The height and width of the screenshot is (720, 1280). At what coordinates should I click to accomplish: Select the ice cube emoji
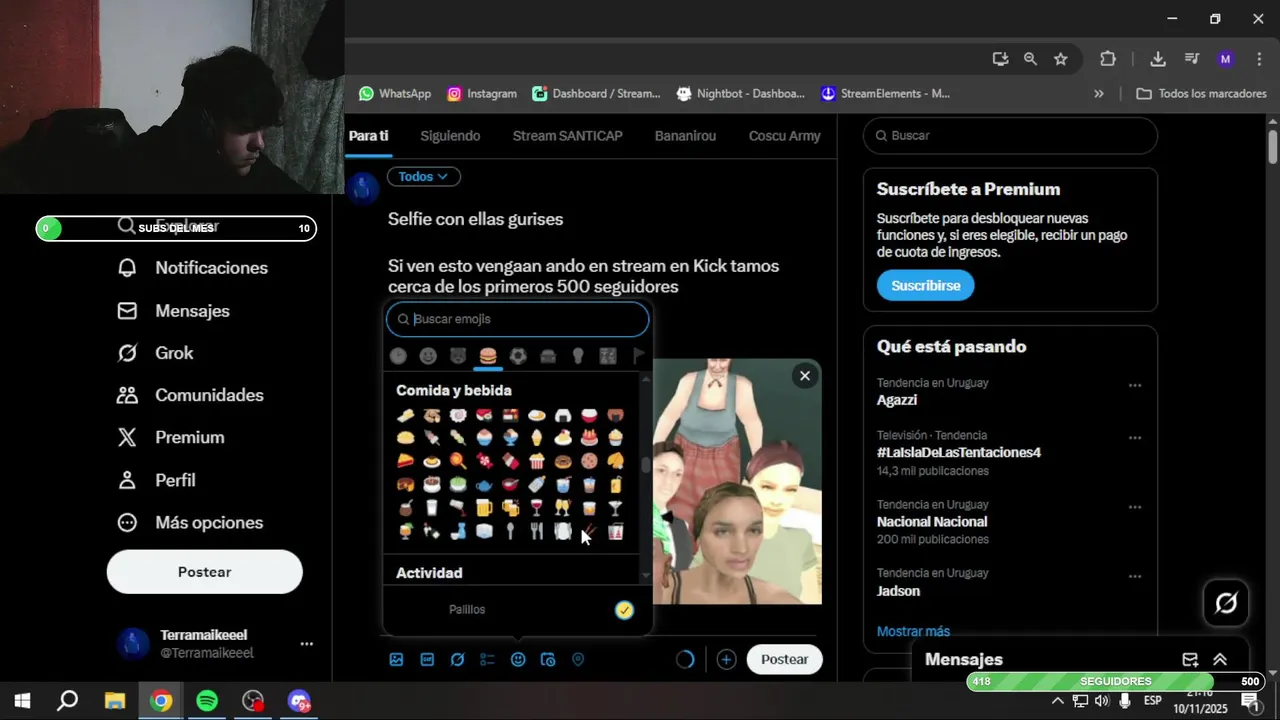[x=484, y=531]
